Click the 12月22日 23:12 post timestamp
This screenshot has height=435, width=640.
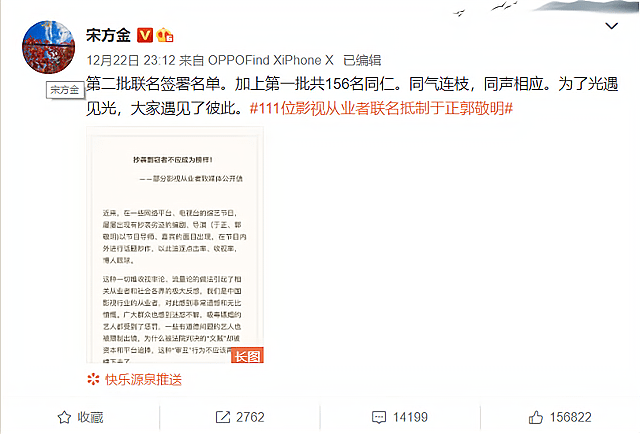[x=131, y=60]
